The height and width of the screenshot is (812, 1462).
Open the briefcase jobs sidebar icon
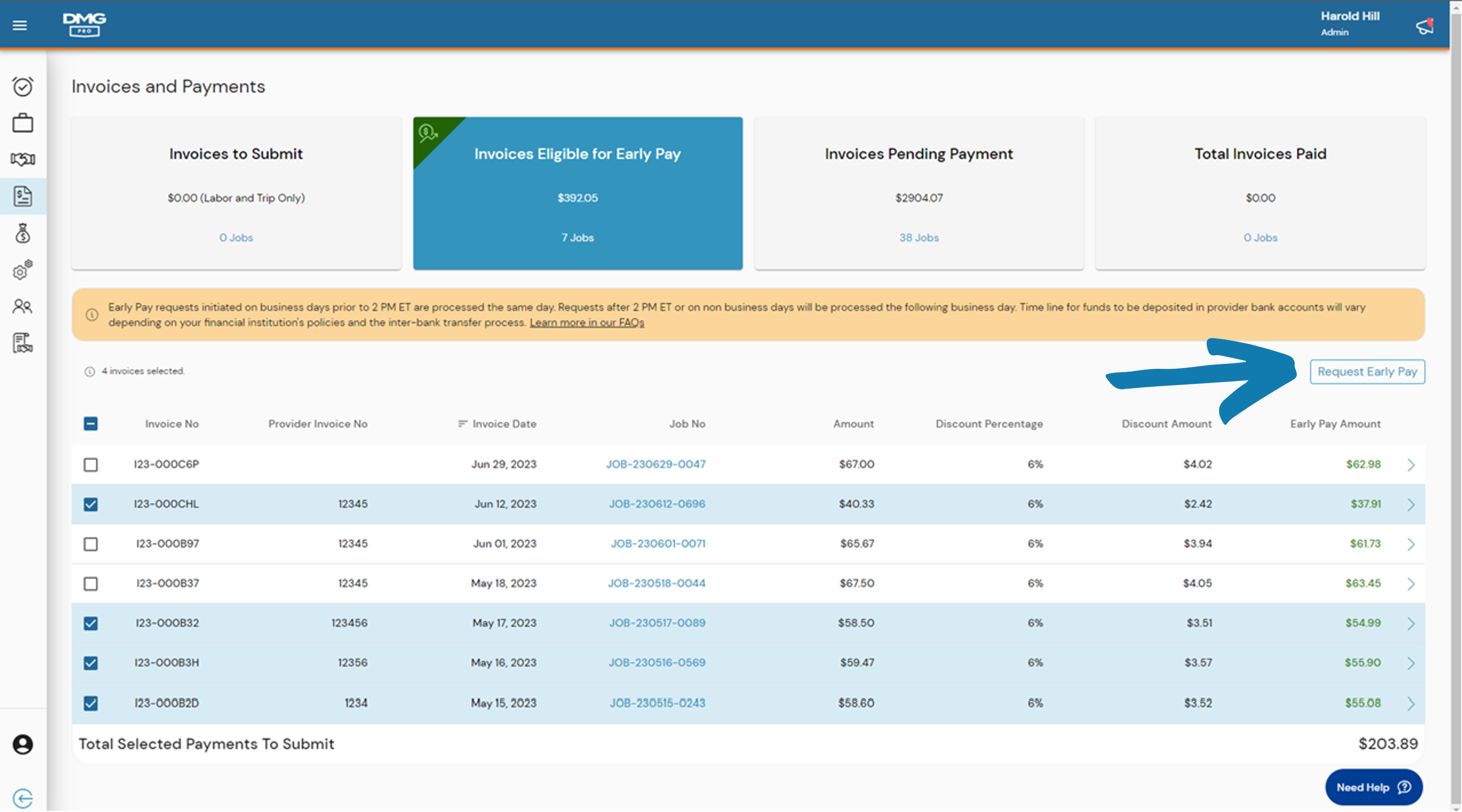point(23,122)
